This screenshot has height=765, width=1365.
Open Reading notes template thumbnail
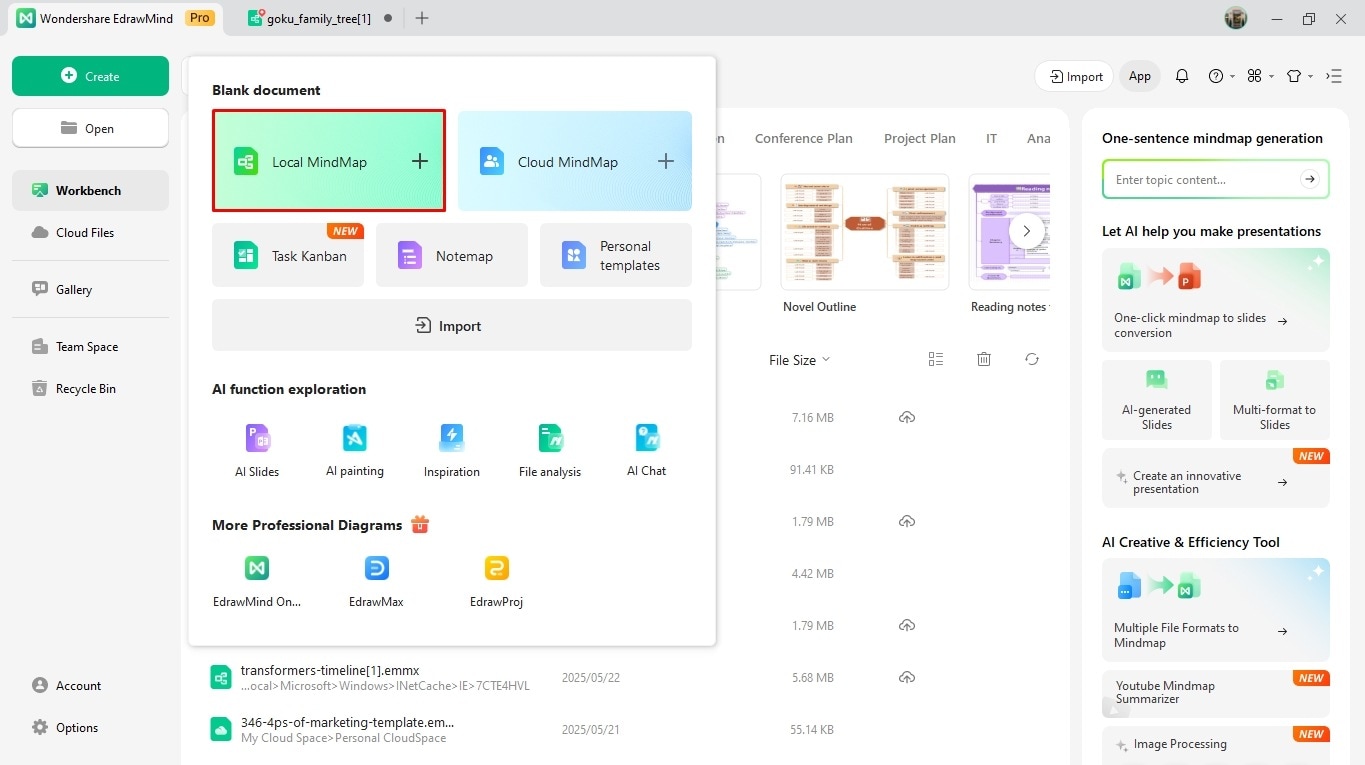1009,232
